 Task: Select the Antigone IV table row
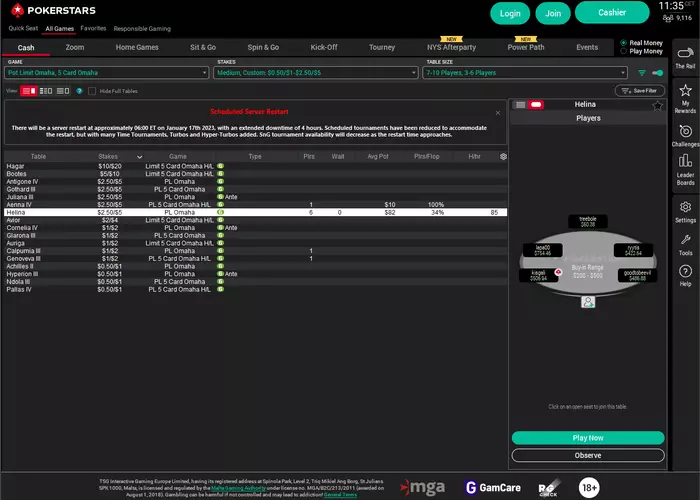pos(255,182)
